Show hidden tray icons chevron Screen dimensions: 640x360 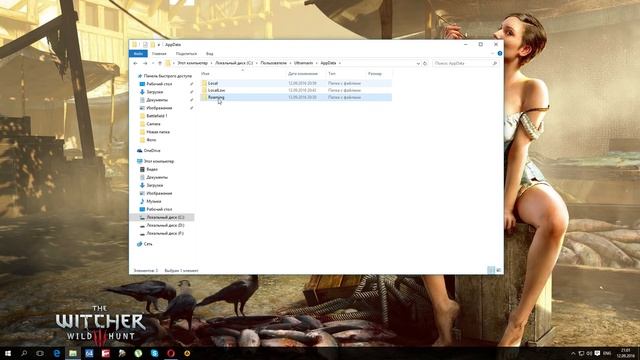pyautogui.click(x=573, y=353)
